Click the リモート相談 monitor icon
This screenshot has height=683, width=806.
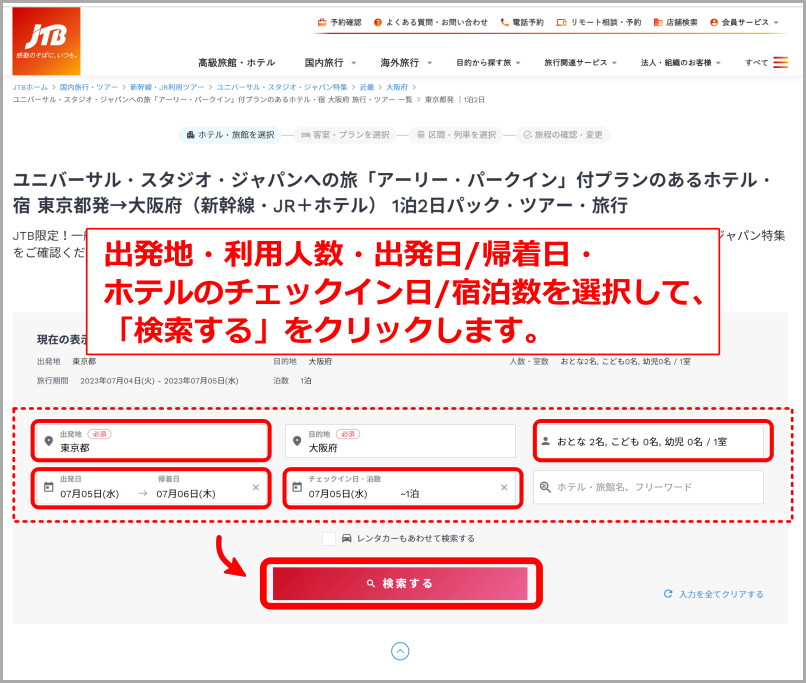(561, 23)
